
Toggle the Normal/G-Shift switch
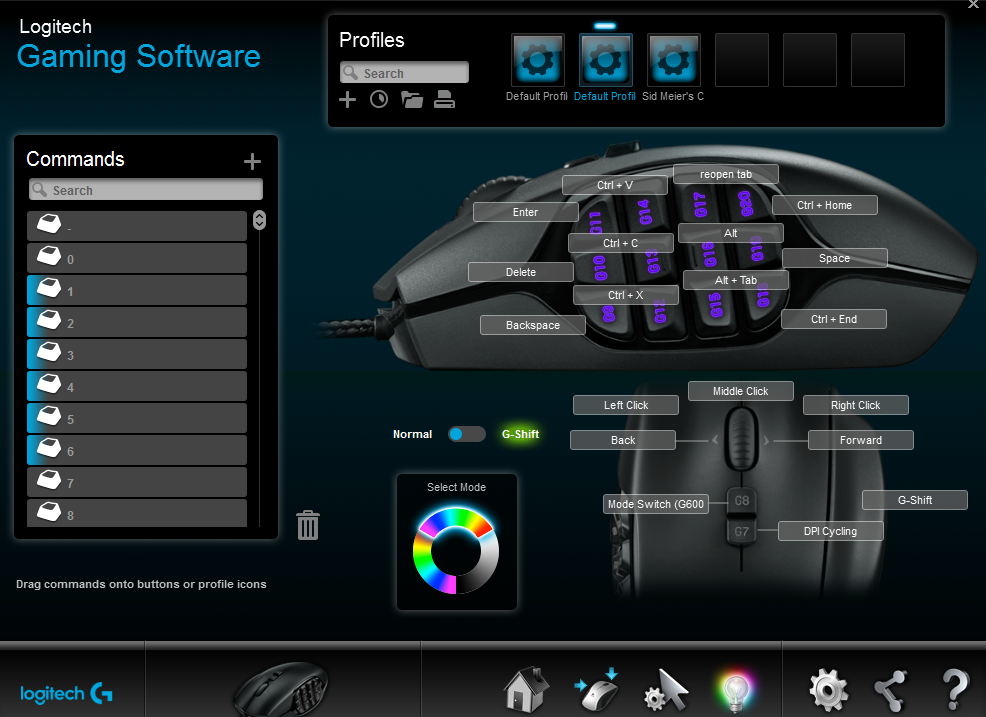tap(467, 434)
